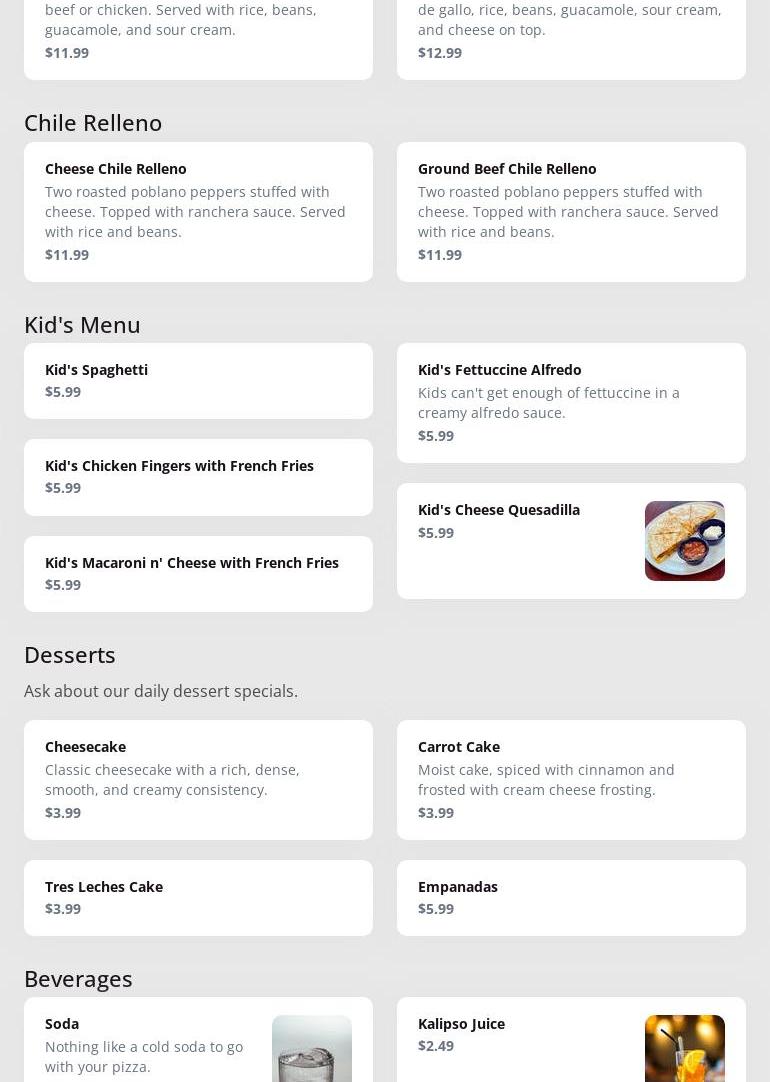Viewport: 770px width, 1082px height.
Task: Click the Desserts section heading
Action: pyautogui.click(x=70, y=655)
